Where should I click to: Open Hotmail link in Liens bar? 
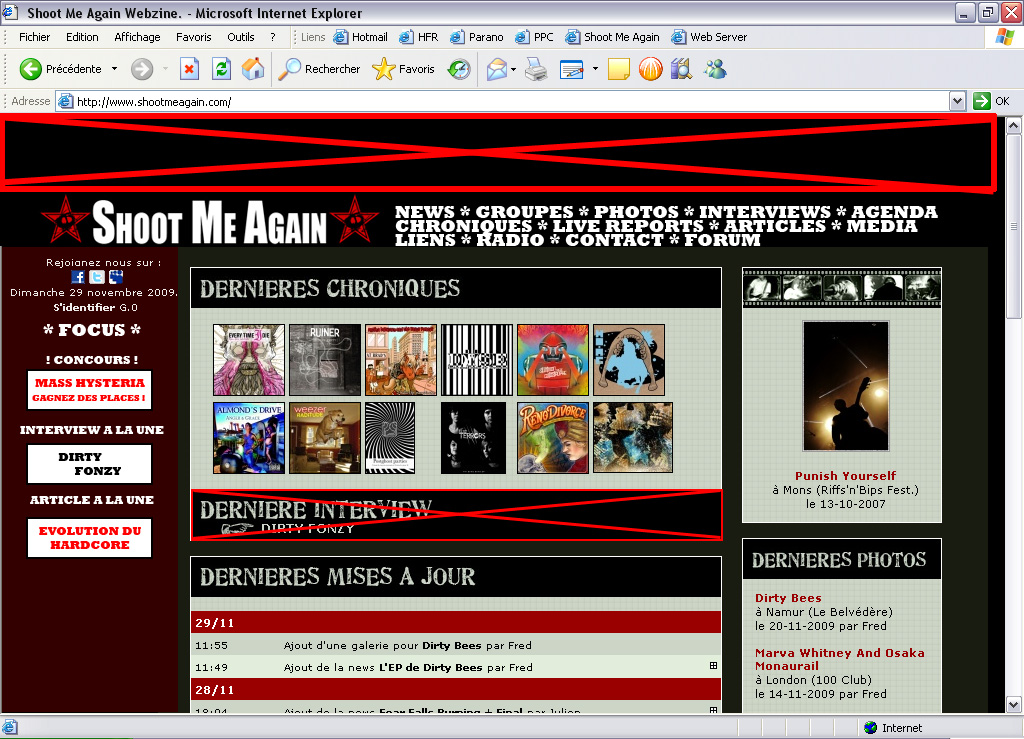point(360,37)
